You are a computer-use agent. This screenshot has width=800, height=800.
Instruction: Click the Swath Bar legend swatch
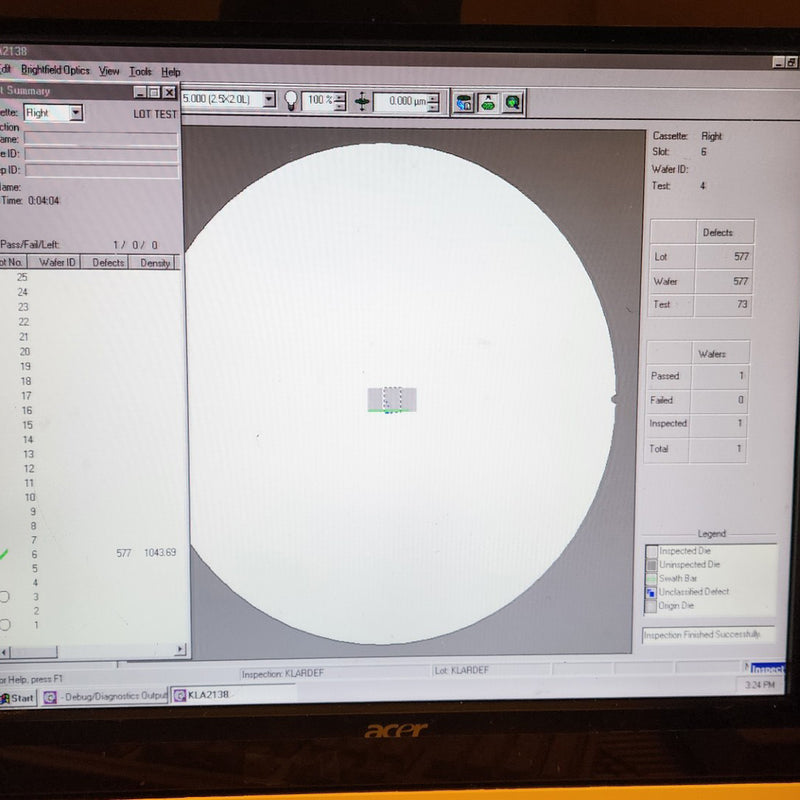point(651,579)
